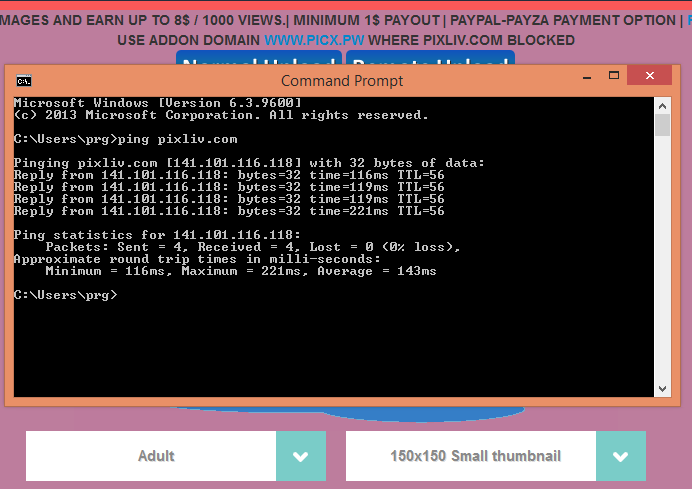The image size is (692, 489).
Task: Click the Command Prompt title bar text
Action: pos(342,80)
